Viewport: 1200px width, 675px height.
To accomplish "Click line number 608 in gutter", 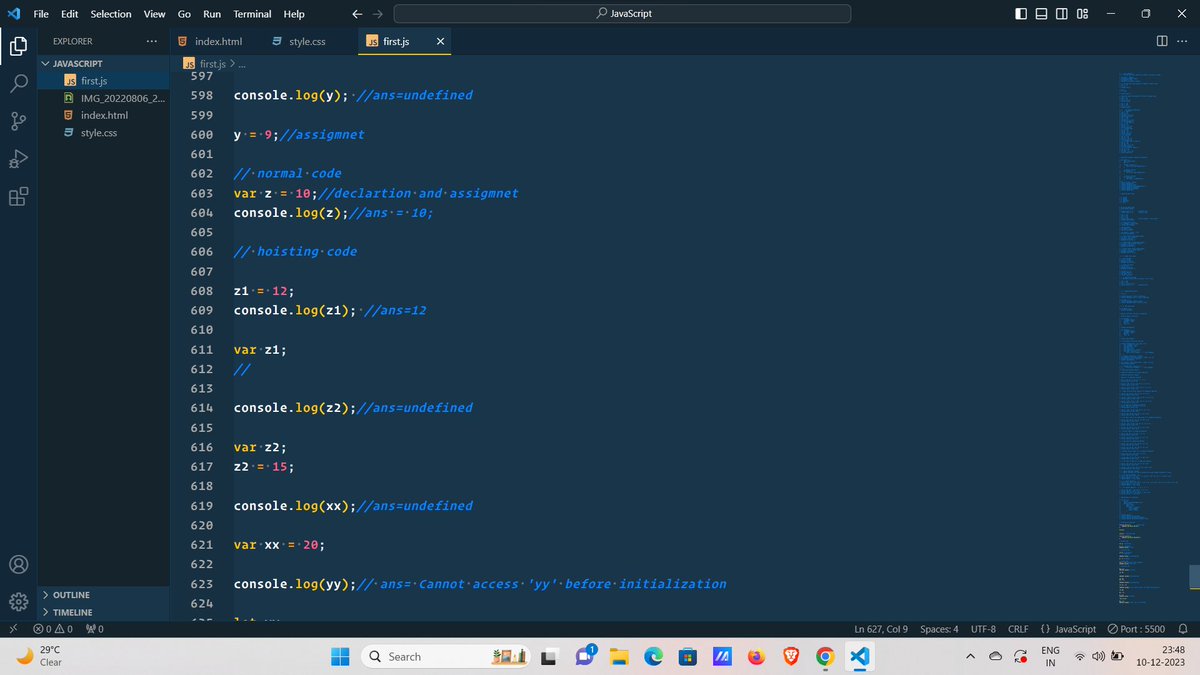I will [x=201, y=291].
